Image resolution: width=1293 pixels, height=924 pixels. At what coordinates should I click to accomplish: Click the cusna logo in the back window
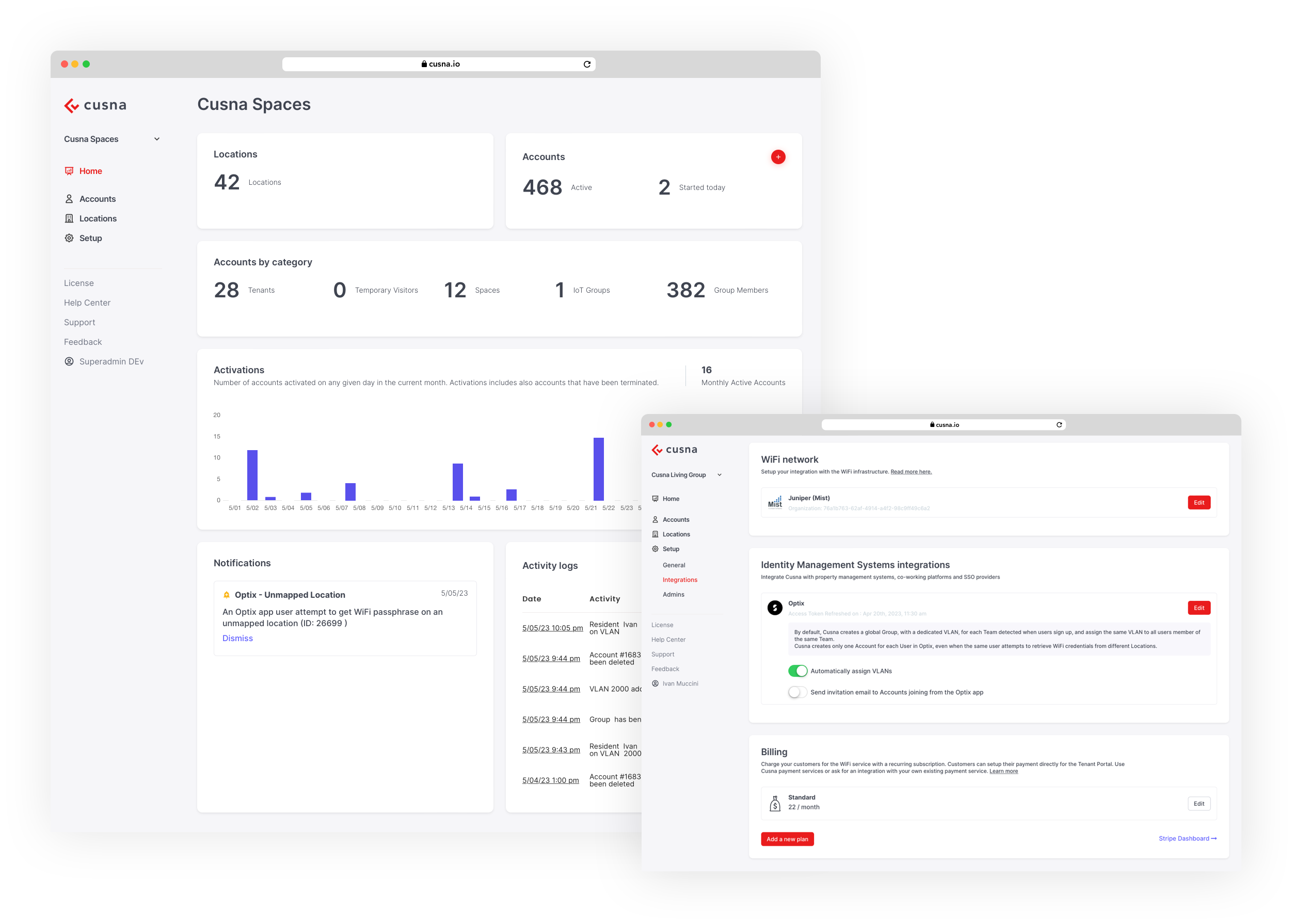pos(95,105)
